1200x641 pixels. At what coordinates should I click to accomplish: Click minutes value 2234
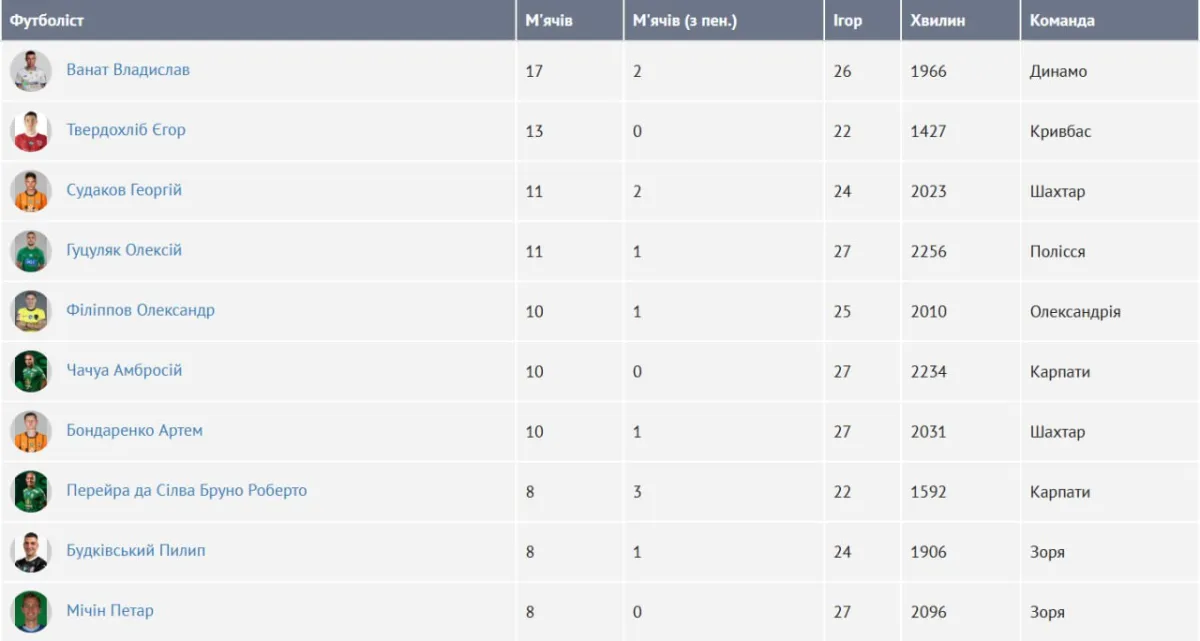point(928,372)
